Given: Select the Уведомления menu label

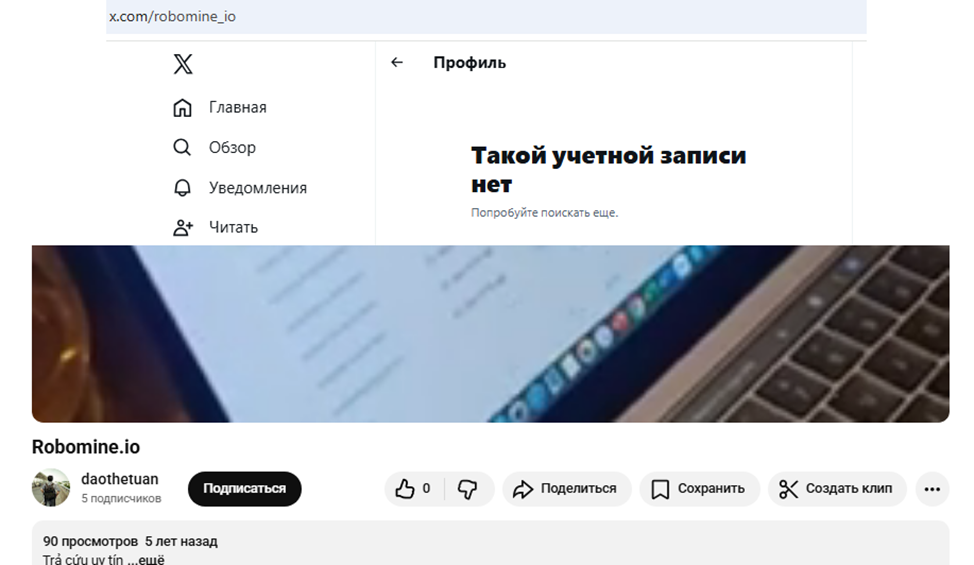Looking at the screenshot, I should point(258,188).
